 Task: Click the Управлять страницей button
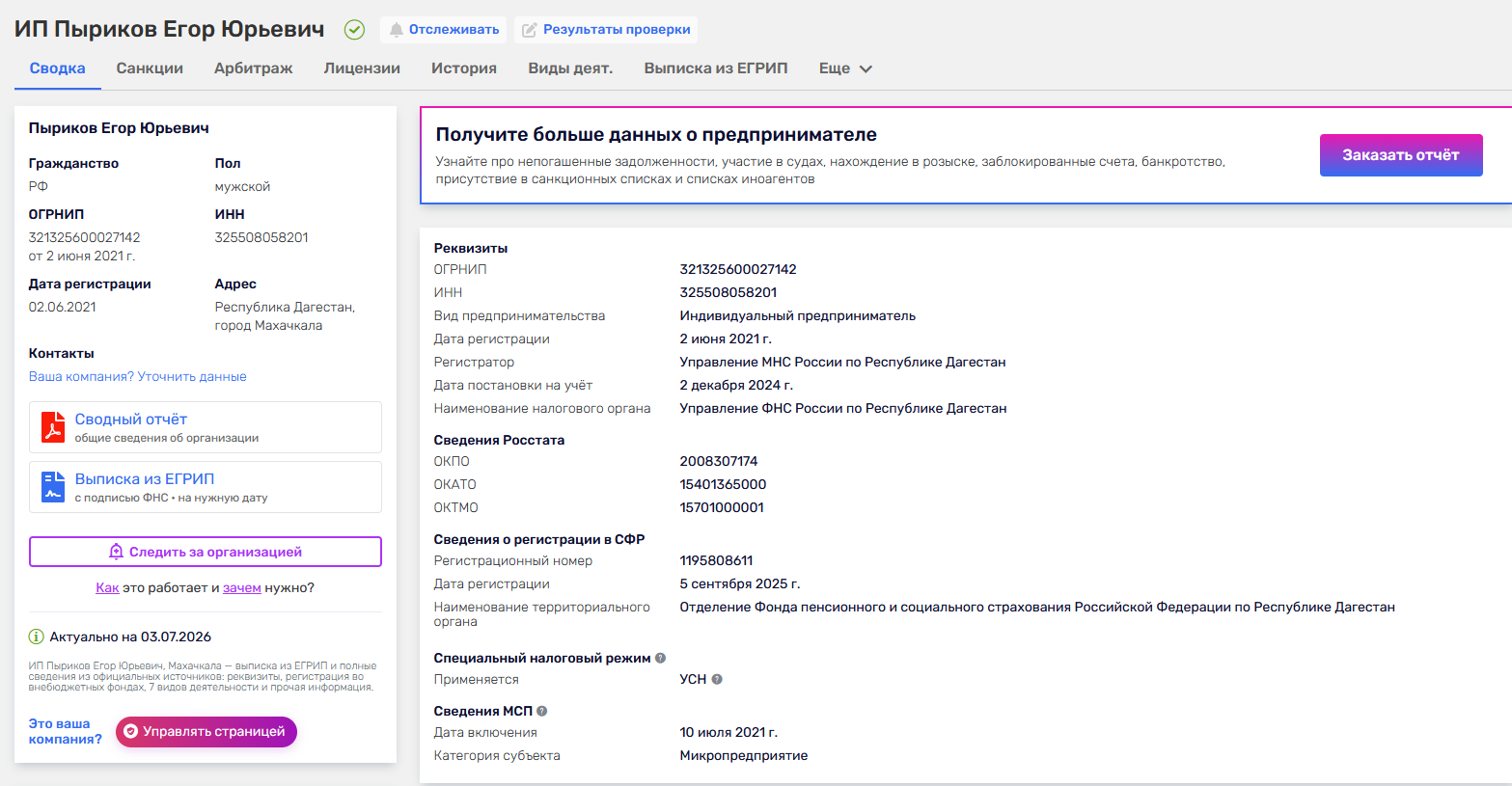pos(206,731)
